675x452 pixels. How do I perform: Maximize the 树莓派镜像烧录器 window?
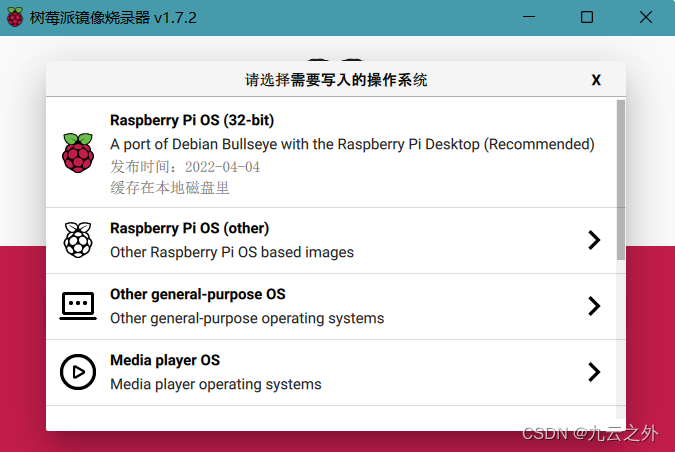coord(587,17)
